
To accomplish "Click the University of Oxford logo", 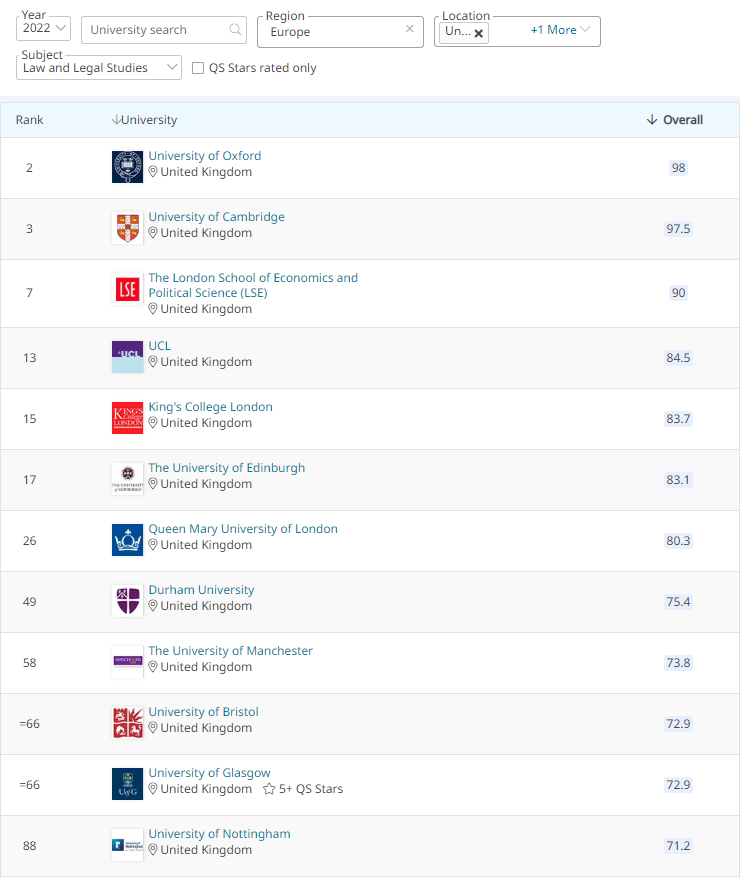I will click(127, 167).
